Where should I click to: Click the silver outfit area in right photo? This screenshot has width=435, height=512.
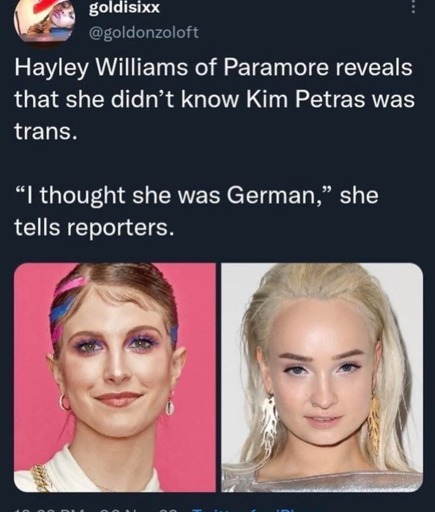[x=320, y=480]
